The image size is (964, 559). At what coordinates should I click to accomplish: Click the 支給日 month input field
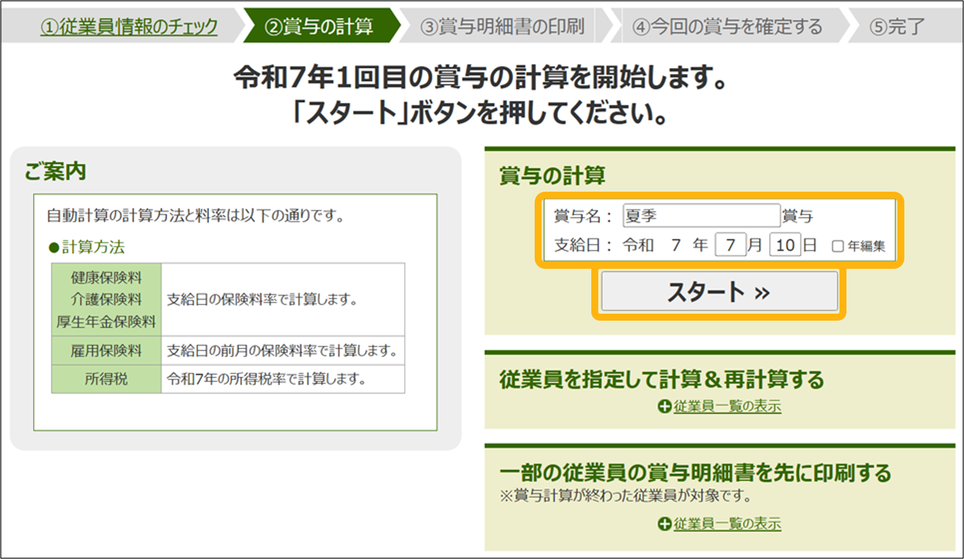coord(731,245)
